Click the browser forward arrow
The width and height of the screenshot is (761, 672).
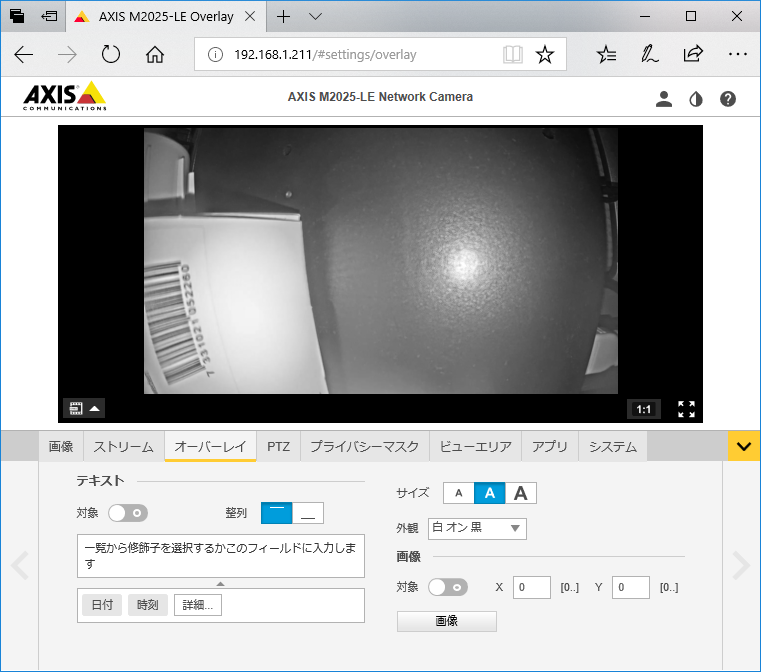tap(67, 54)
